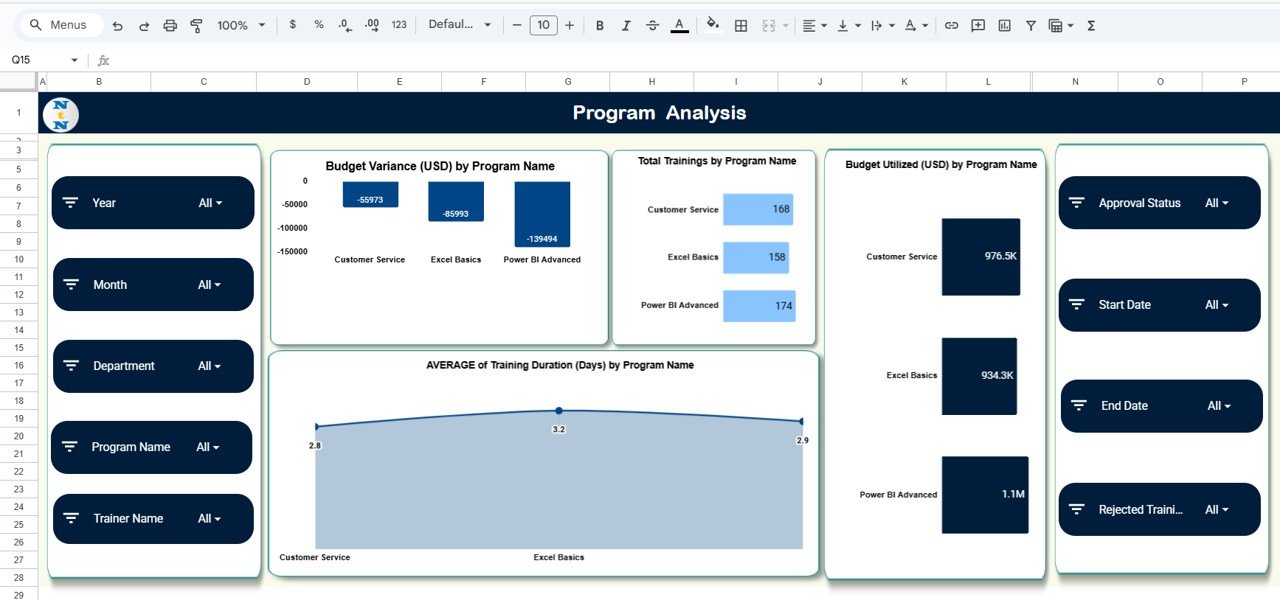Click the Insert chart icon
Viewport: 1280px width, 600px height.
1004,25
